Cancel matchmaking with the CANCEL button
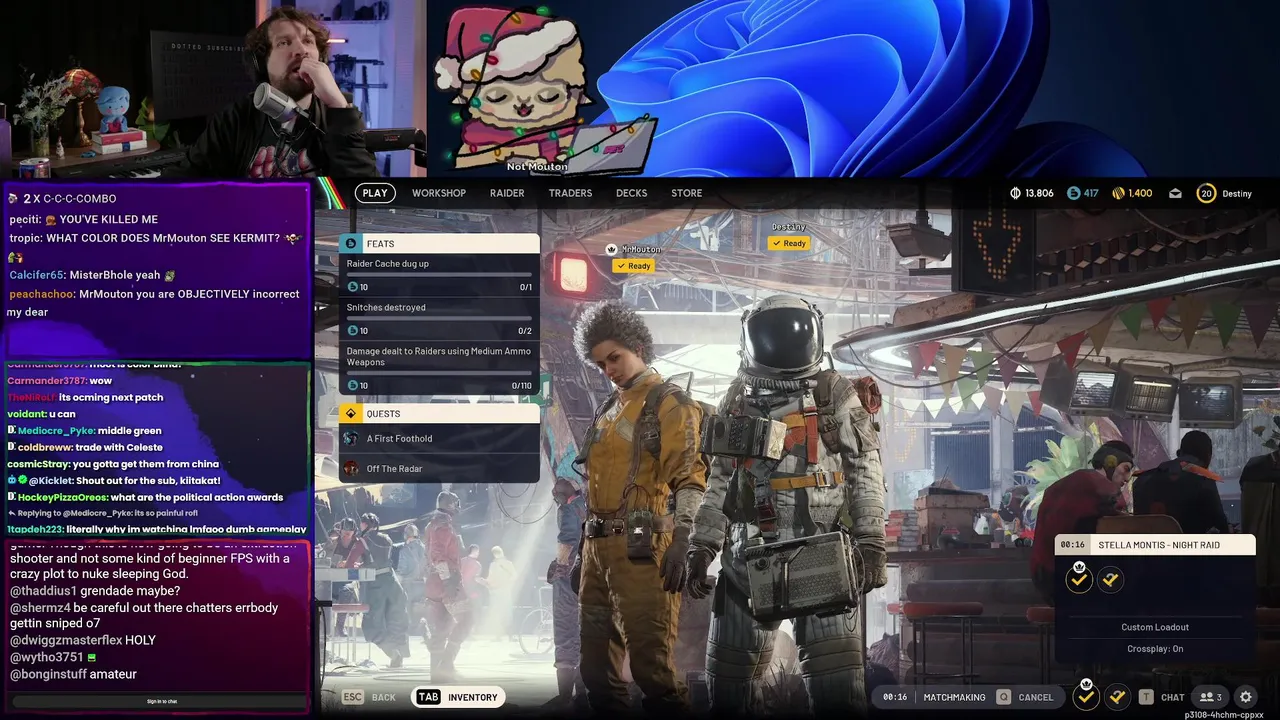1280x720 pixels. [x=1036, y=697]
